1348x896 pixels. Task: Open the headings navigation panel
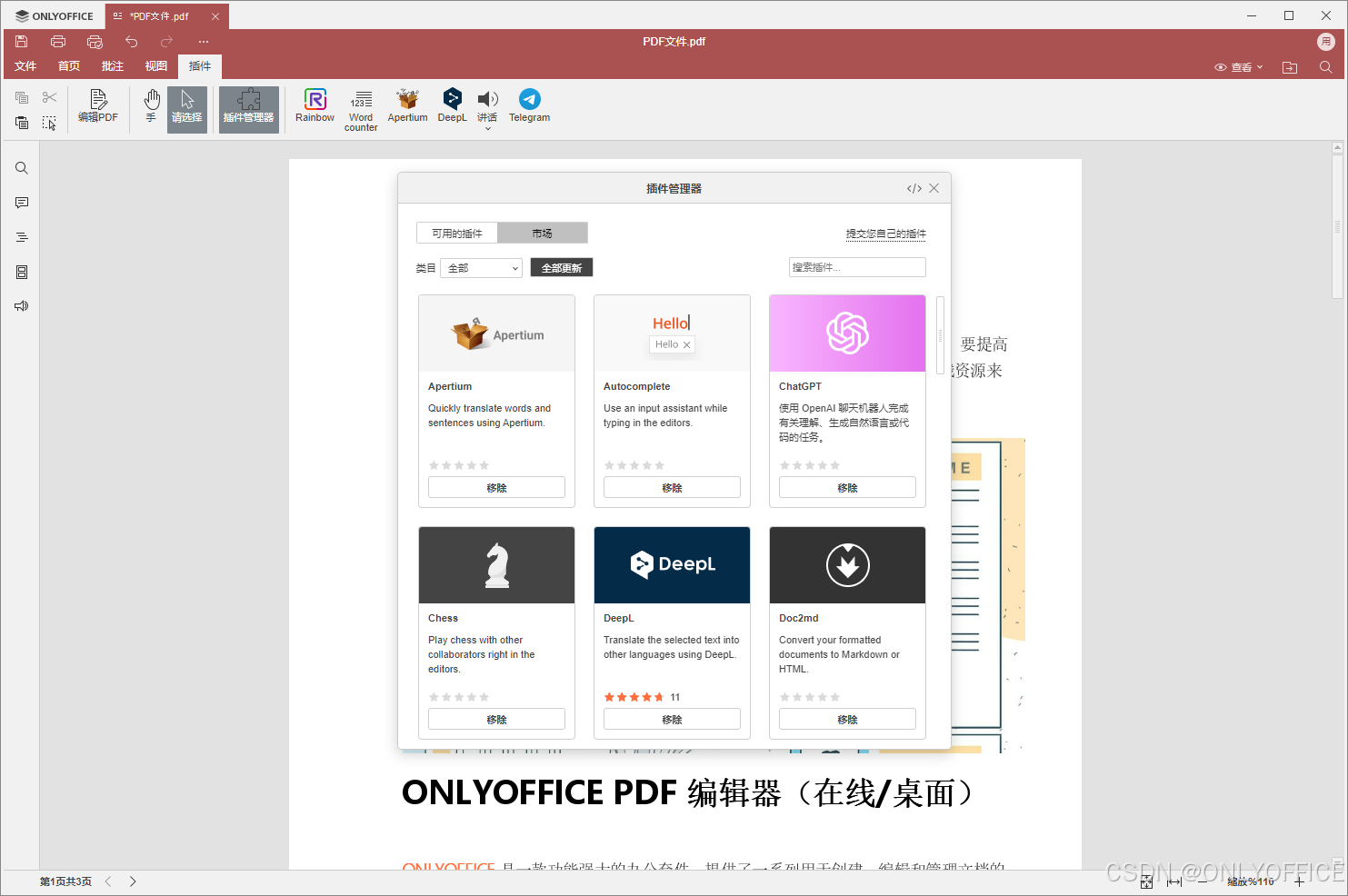click(x=22, y=237)
